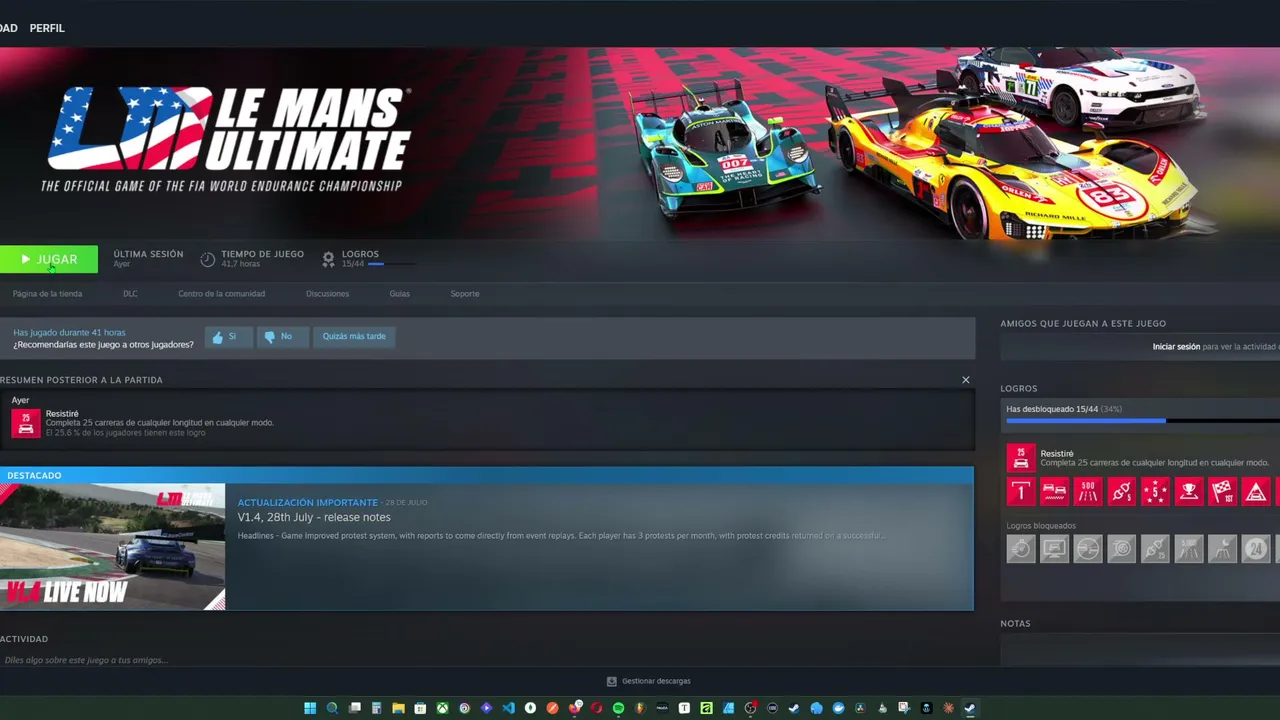Viewport: 1280px width, 720px height.
Task: Click the Resistiré icon in post-game summary
Action: point(26,423)
